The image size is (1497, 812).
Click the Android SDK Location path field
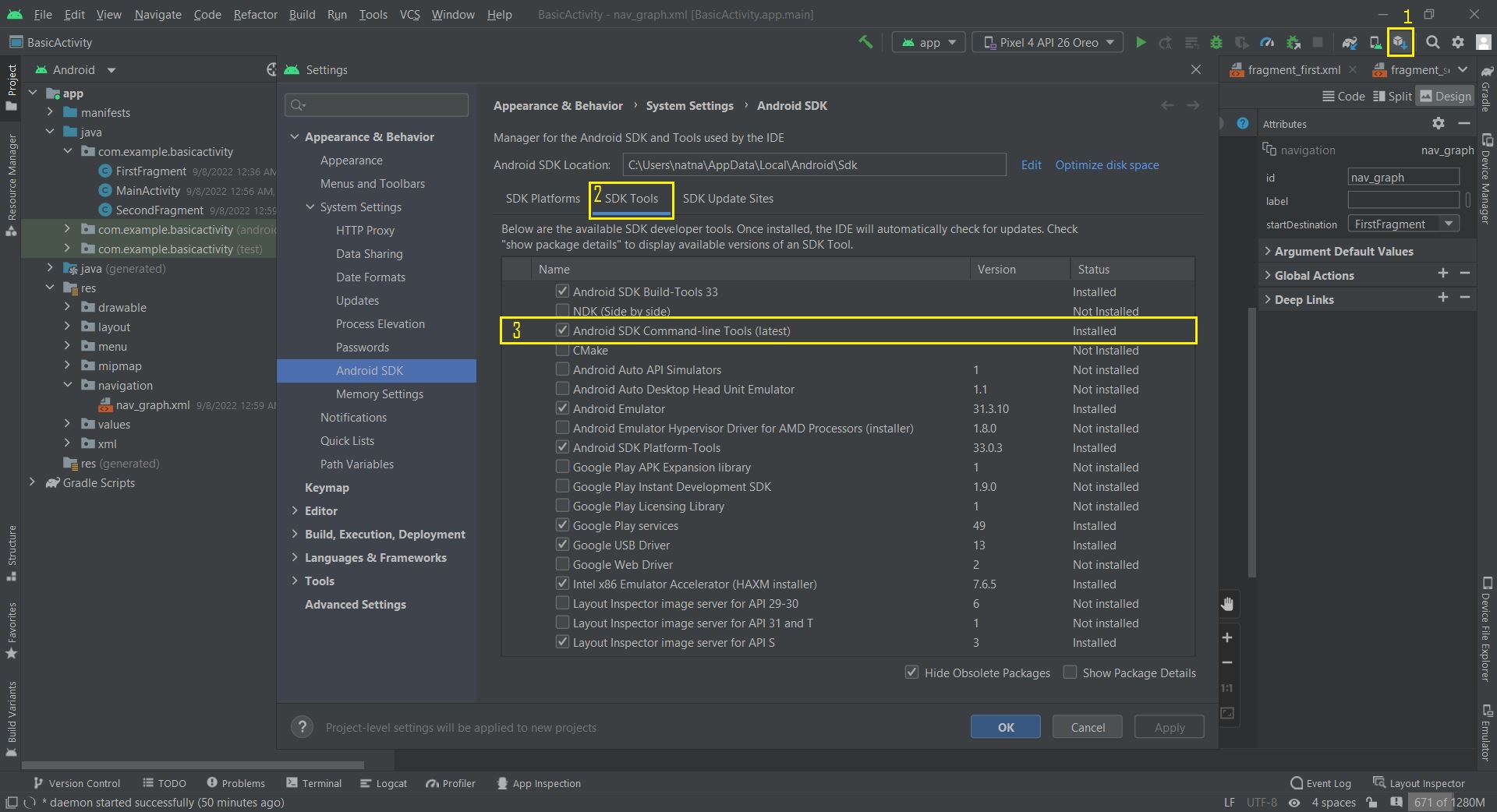coord(814,164)
